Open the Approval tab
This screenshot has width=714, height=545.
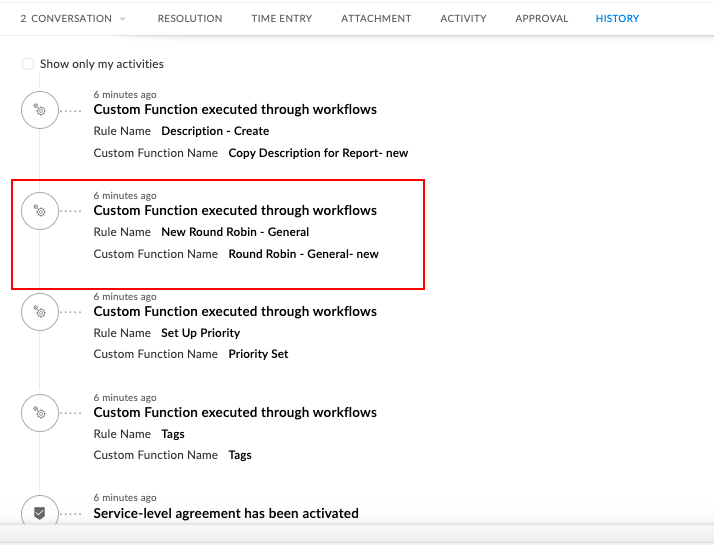(541, 18)
